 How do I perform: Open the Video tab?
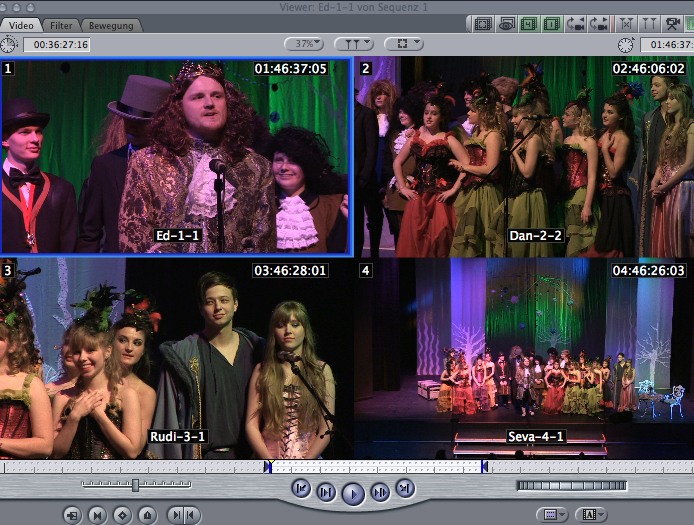tap(21, 26)
